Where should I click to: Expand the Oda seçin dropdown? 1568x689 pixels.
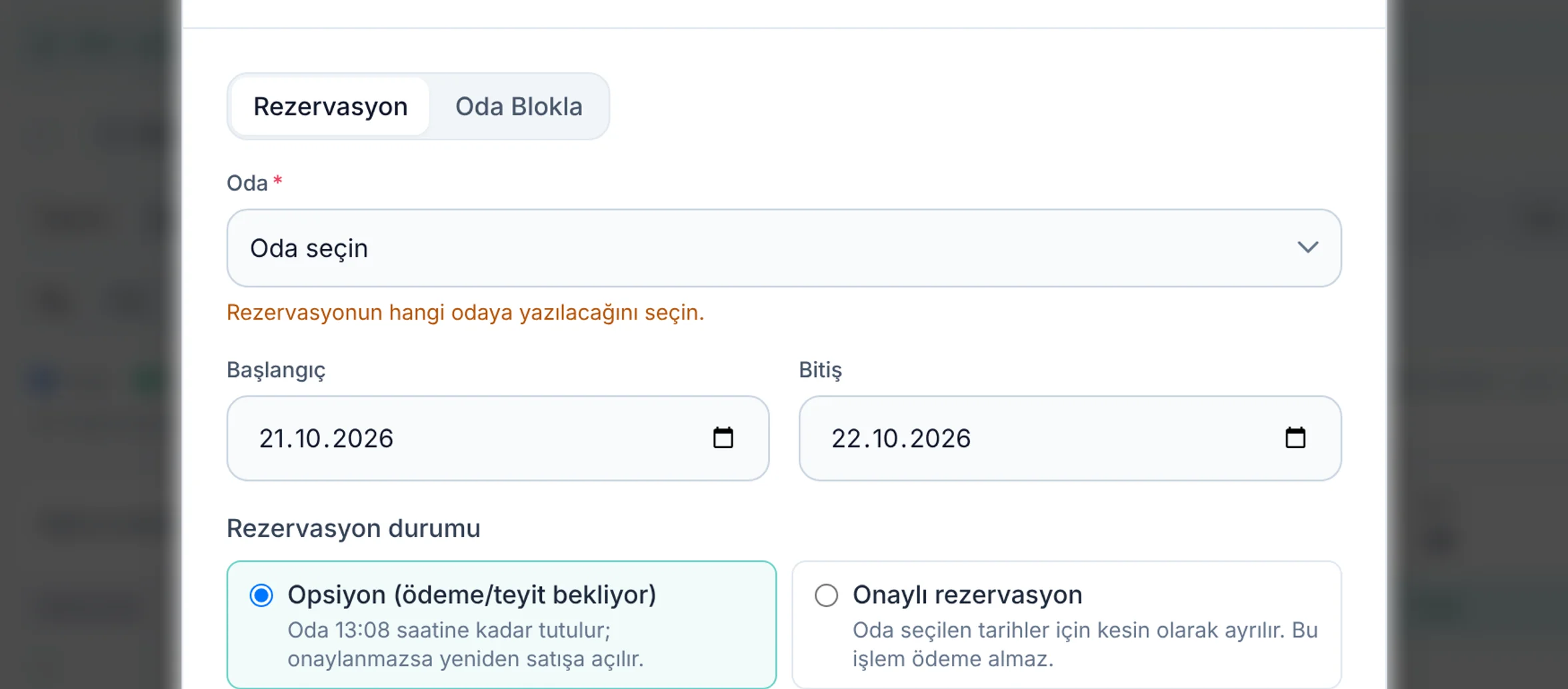pos(784,248)
